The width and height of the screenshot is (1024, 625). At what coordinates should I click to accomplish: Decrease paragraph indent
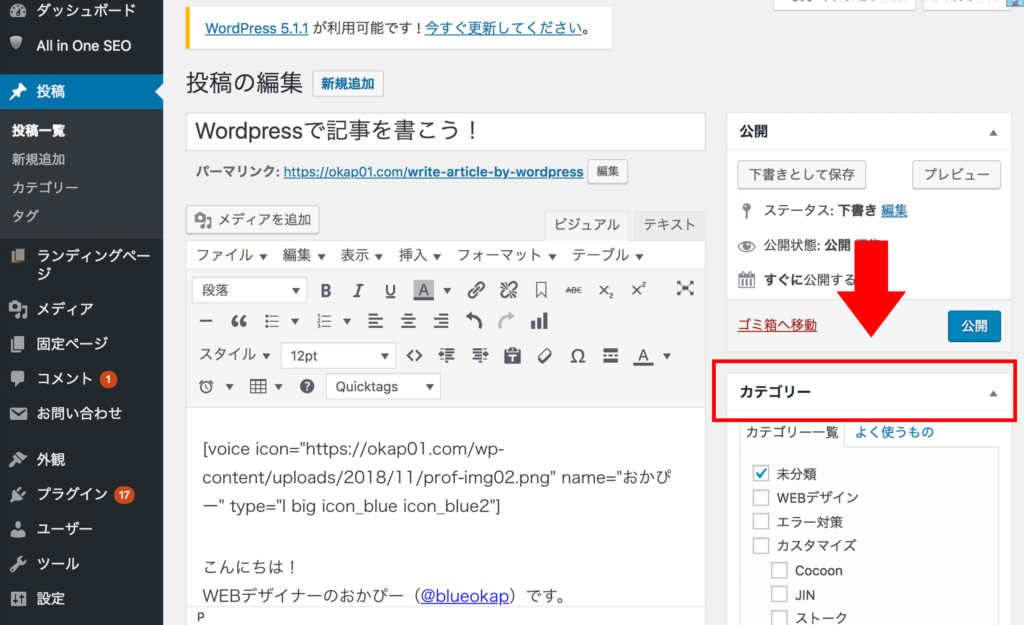click(x=447, y=355)
